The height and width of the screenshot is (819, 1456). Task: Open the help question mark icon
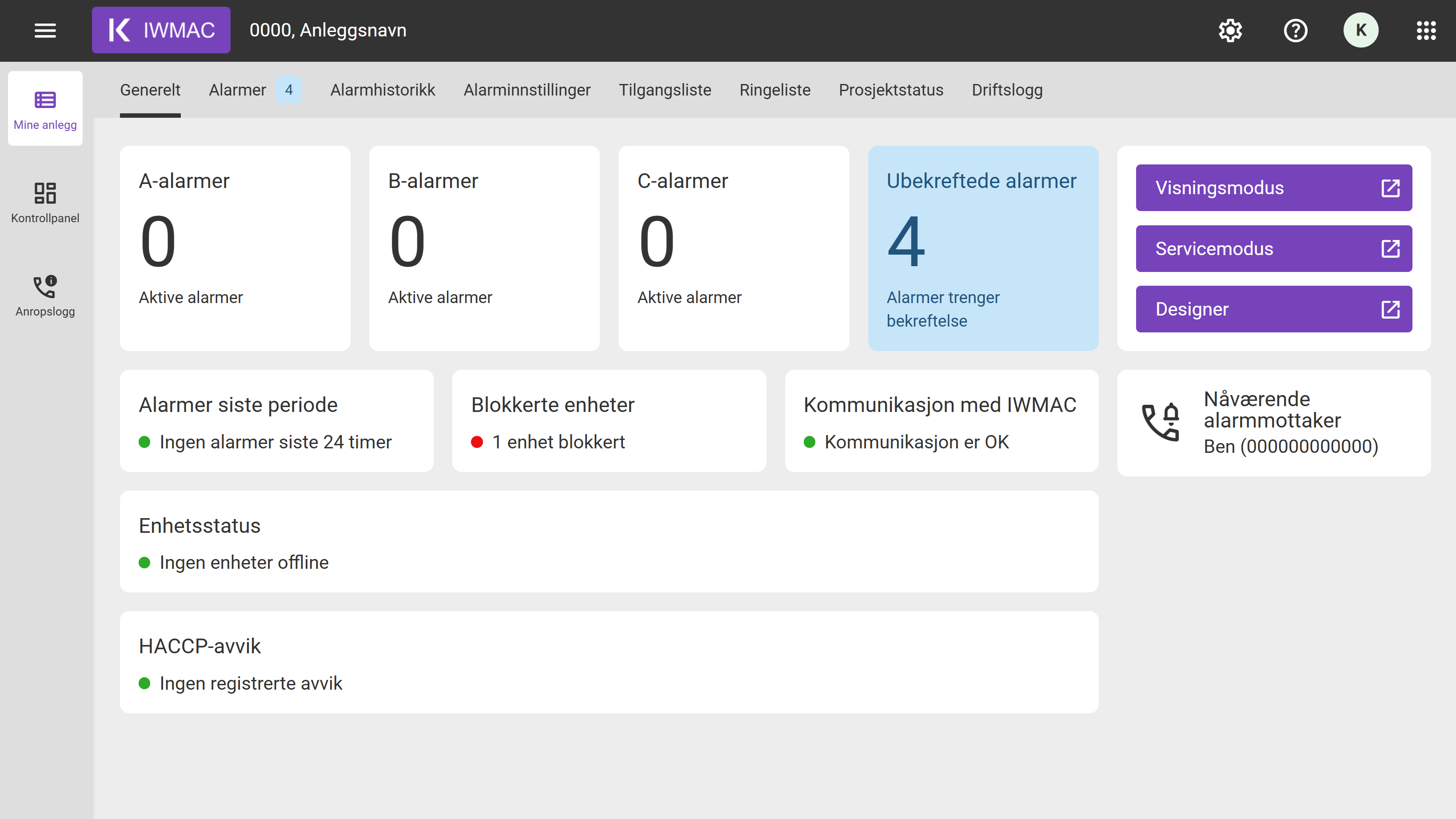pos(1296,31)
